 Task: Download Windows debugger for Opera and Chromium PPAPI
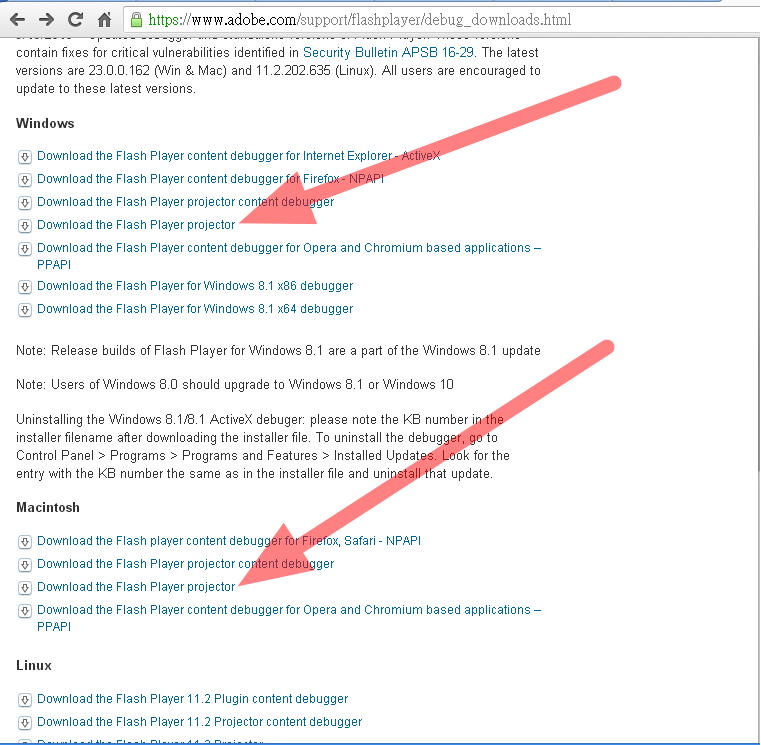pyautogui.click(x=289, y=256)
